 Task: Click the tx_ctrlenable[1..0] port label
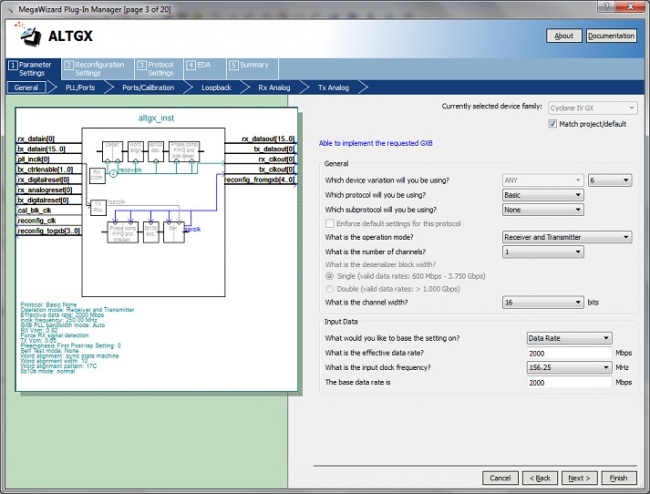pyautogui.click(x=45, y=169)
